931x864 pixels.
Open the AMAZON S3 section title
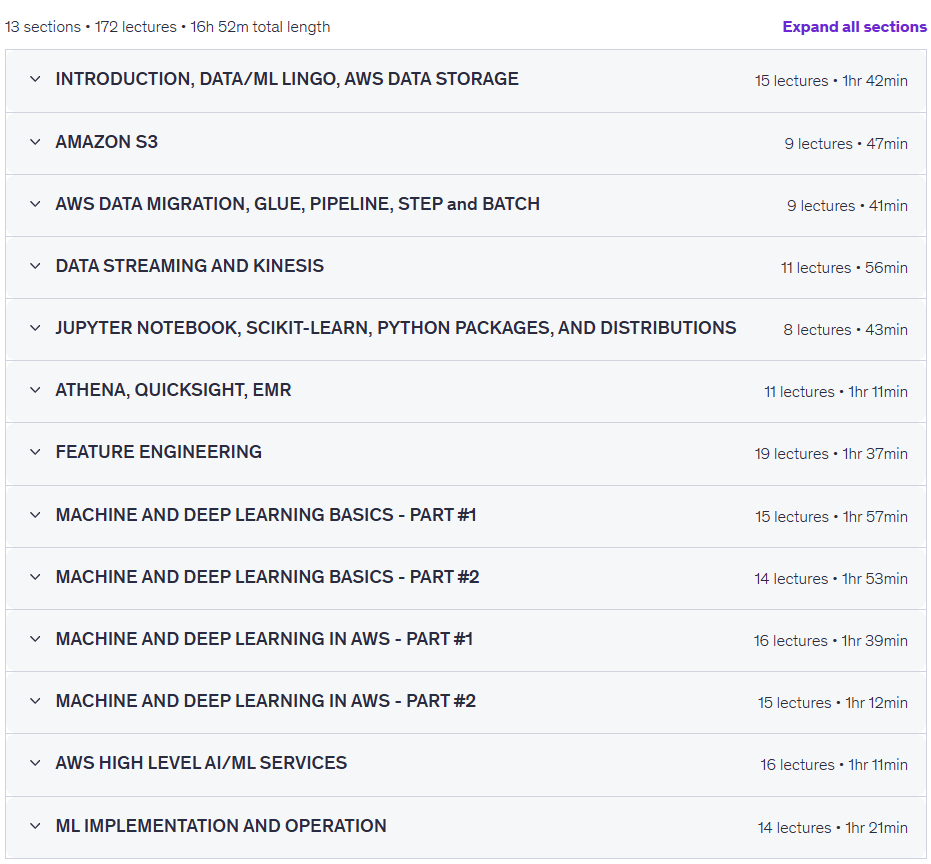[107, 142]
